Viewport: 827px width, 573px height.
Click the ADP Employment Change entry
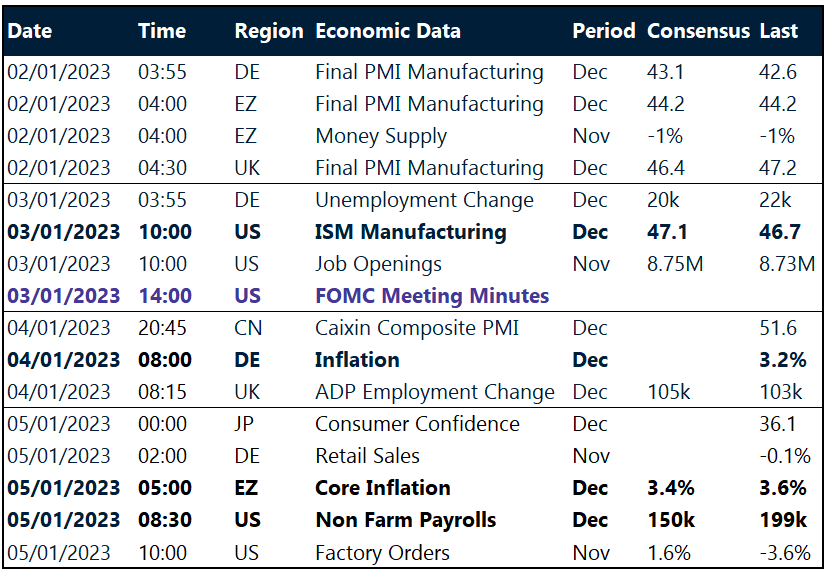(x=434, y=392)
